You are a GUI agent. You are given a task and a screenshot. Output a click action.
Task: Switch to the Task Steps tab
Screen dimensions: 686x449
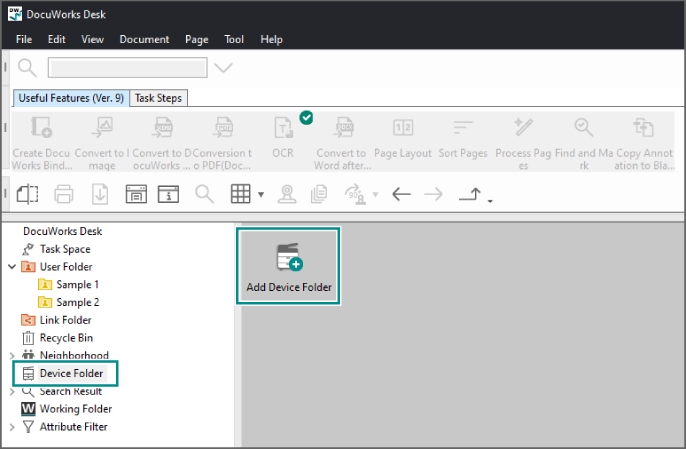[x=159, y=98]
